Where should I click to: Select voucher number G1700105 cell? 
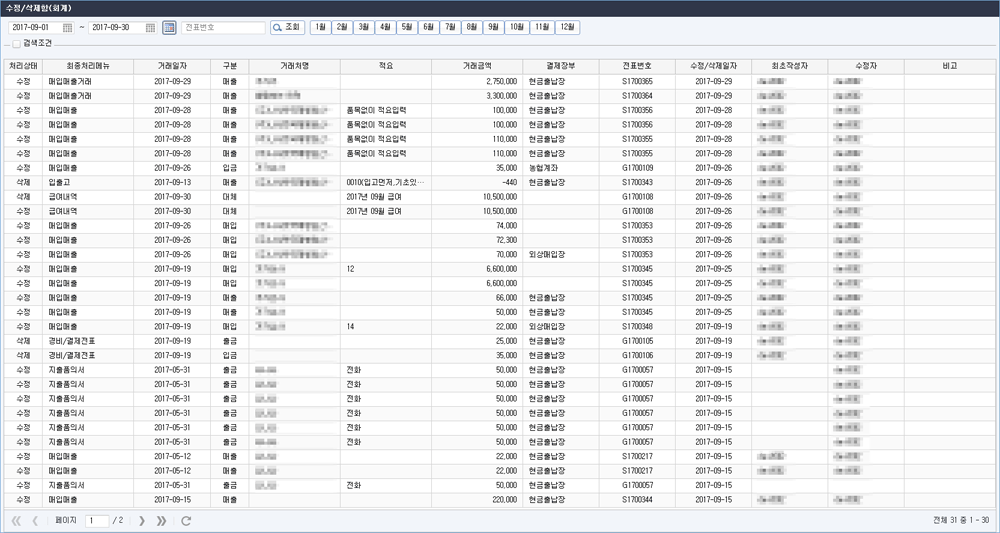coord(637,341)
